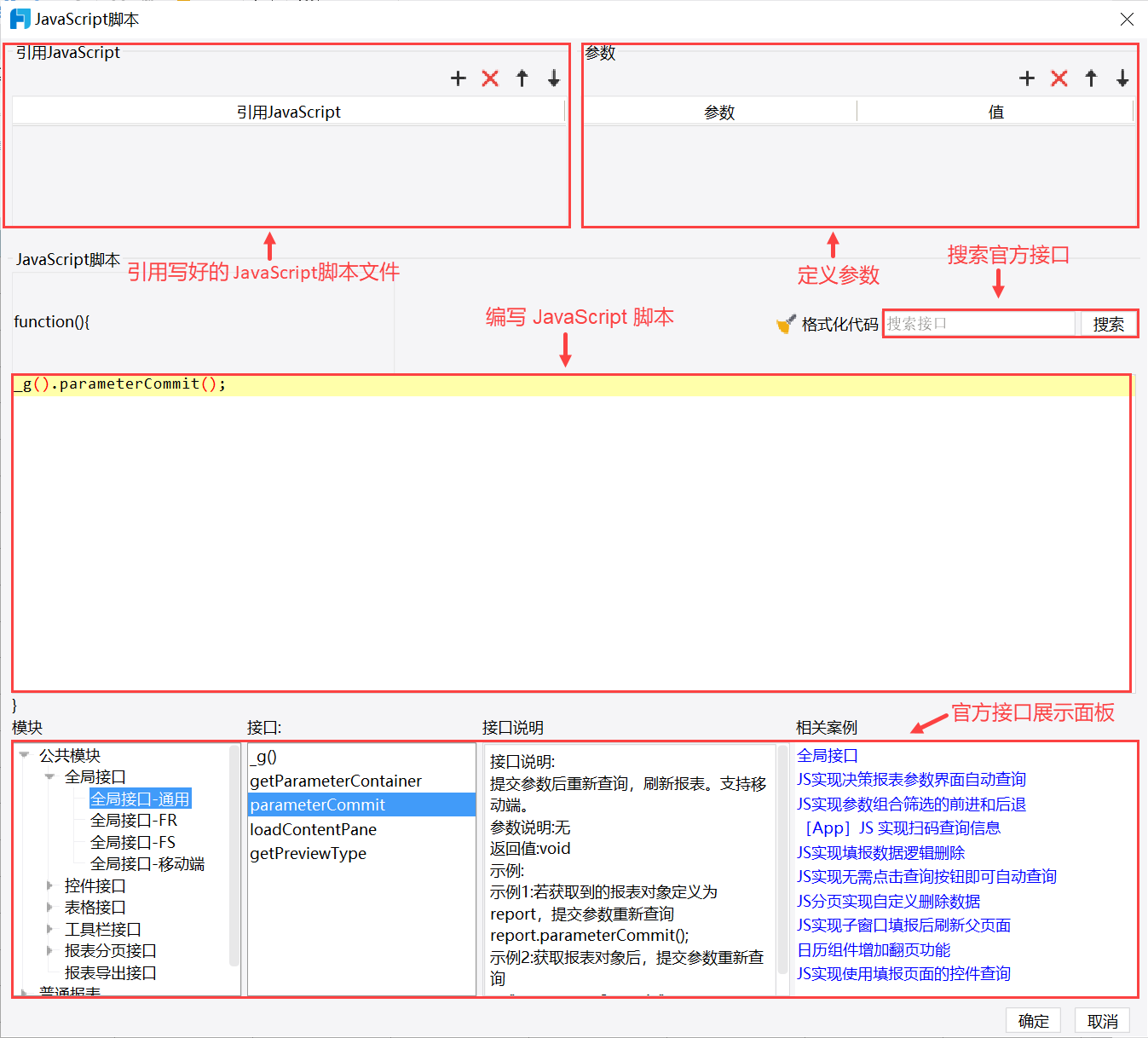Click the 引用JavaScript column header
The image size is (1148, 1038).
pos(289,112)
